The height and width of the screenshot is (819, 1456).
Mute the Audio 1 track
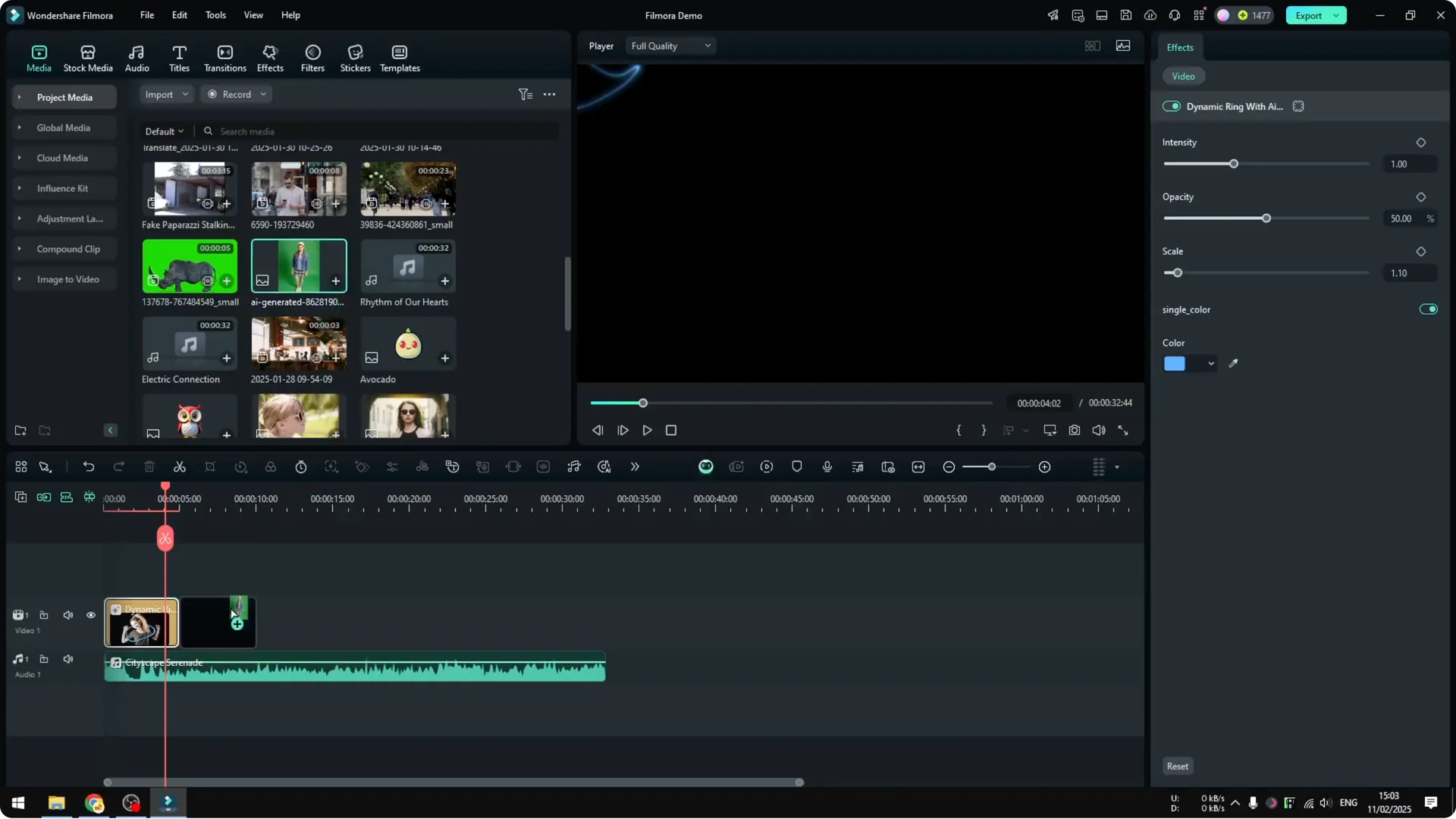click(67, 659)
